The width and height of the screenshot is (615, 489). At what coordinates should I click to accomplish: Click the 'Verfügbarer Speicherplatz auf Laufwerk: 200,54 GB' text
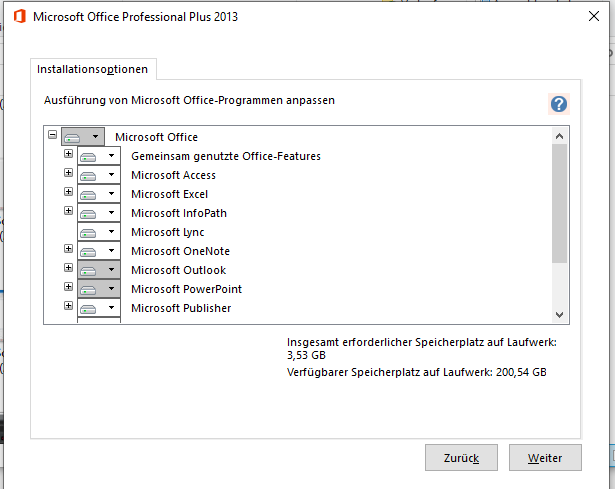(x=417, y=372)
